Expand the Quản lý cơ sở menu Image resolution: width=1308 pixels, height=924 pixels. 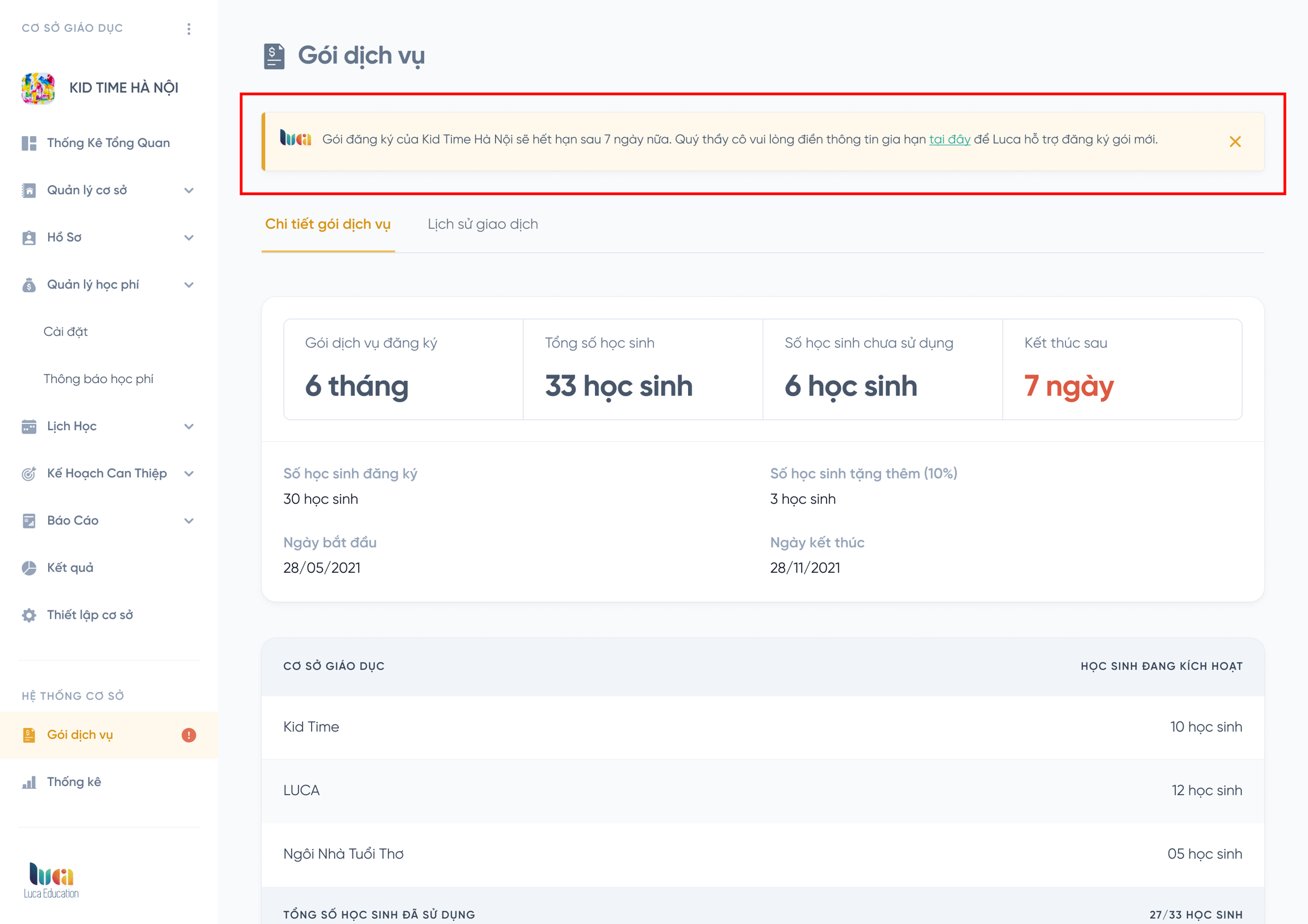(189, 190)
